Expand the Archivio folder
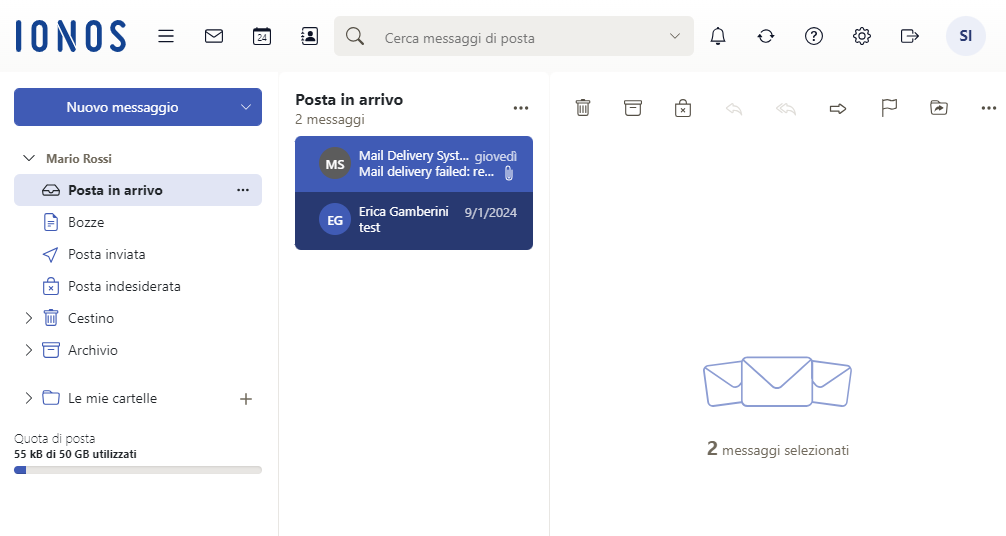The height and width of the screenshot is (536, 1006). point(28,350)
